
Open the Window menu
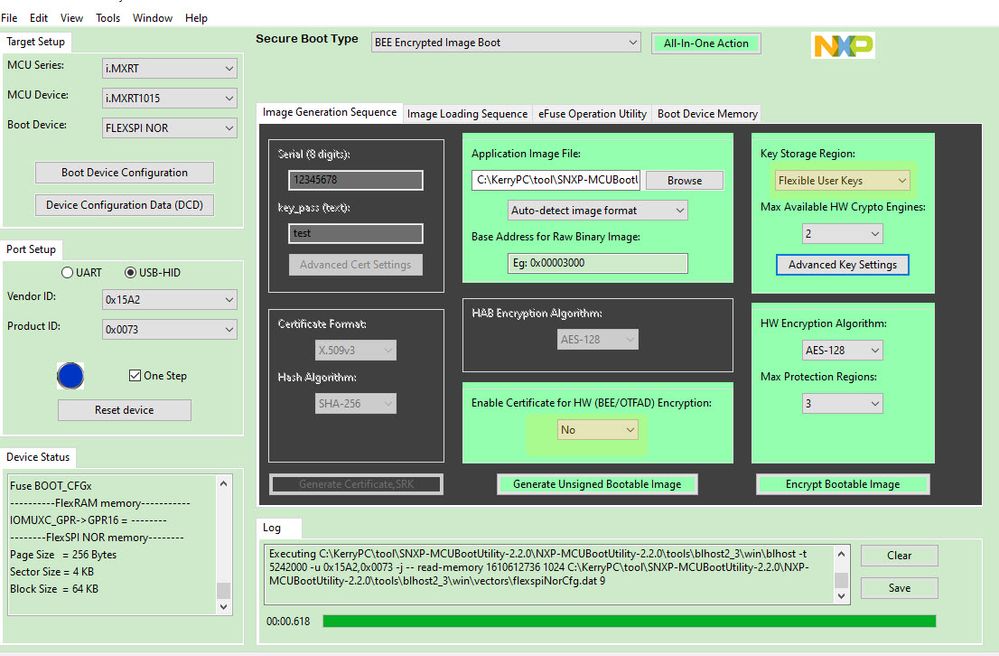pos(152,18)
